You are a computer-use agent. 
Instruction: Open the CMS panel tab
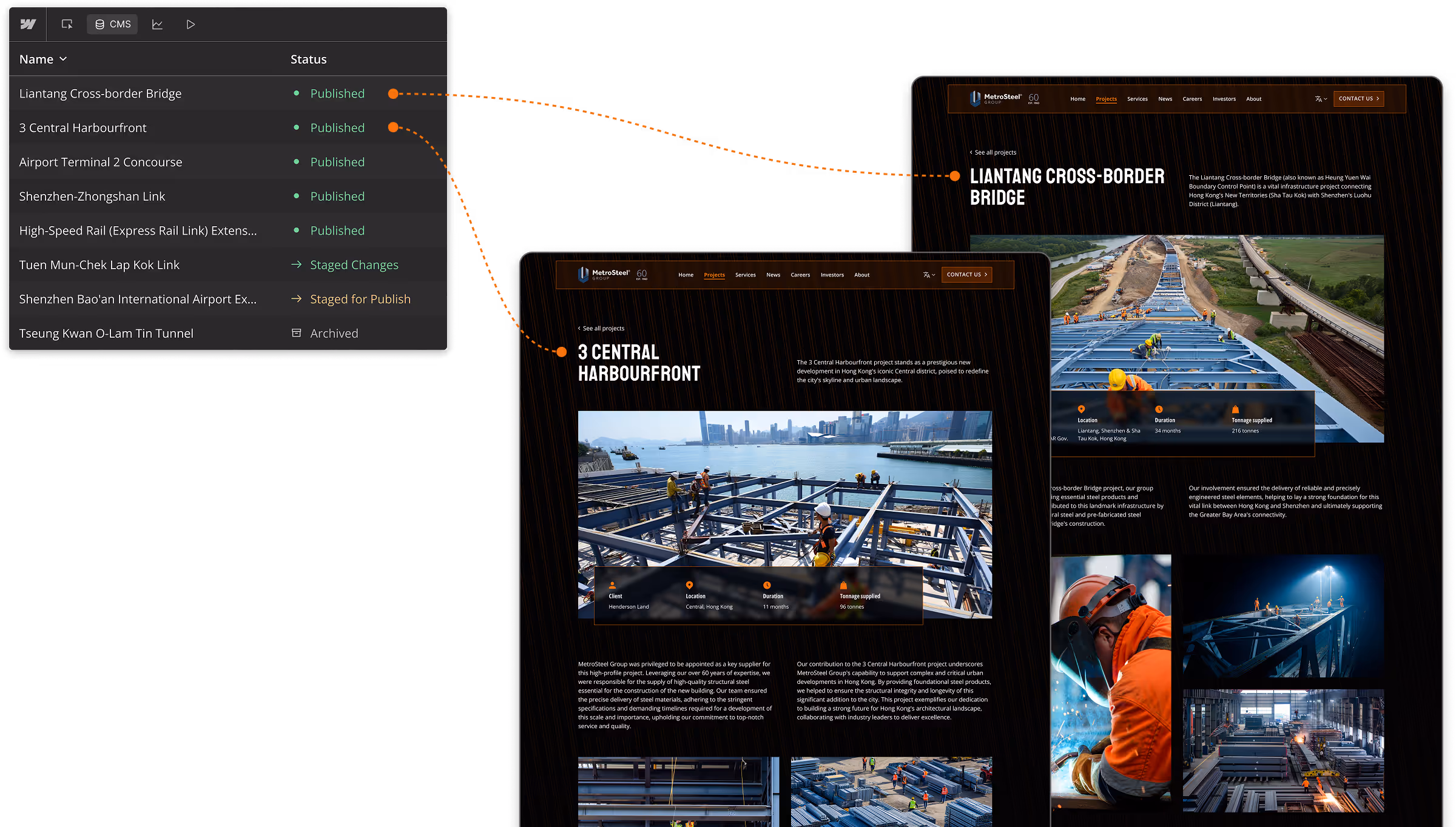(113, 24)
